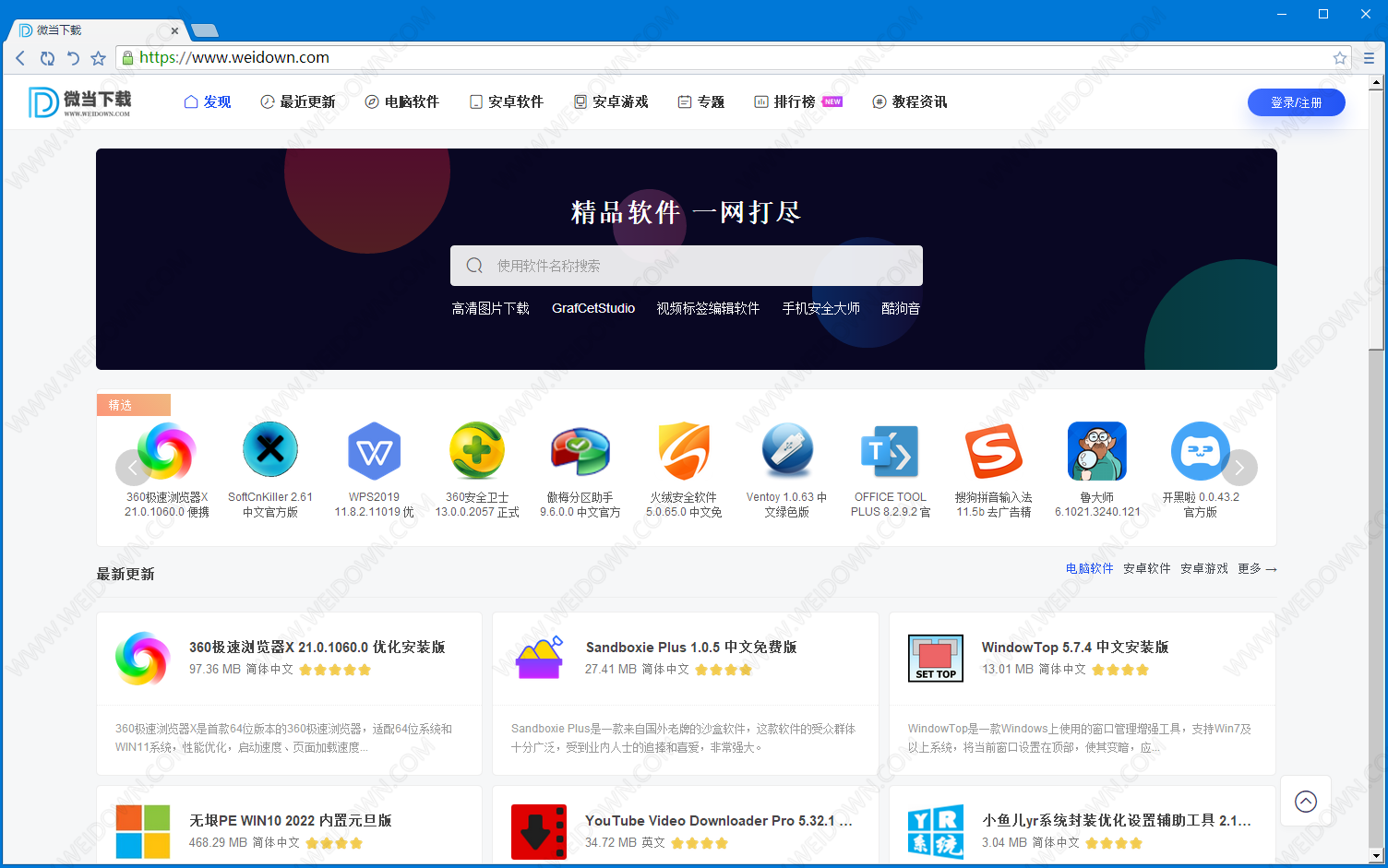Click the 视频标签编辑软件 hot search link
Viewport: 1388px width, 868px height.
[x=708, y=308]
